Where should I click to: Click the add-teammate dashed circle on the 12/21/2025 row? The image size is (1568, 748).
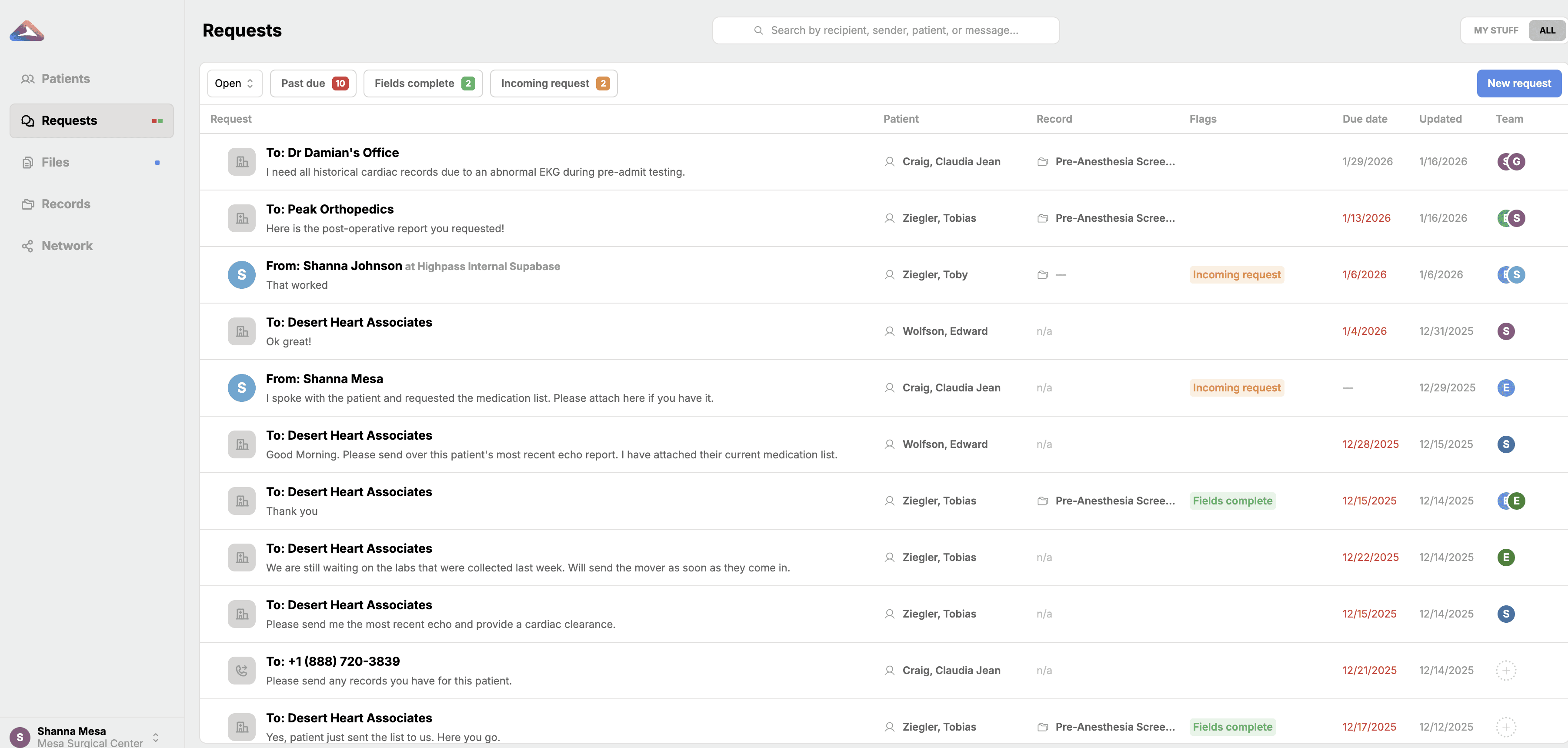click(x=1507, y=670)
